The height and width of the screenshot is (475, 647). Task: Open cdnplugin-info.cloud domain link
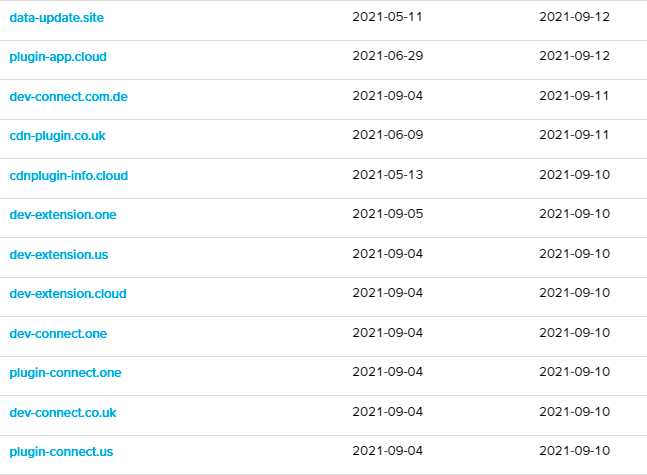pos(69,176)
